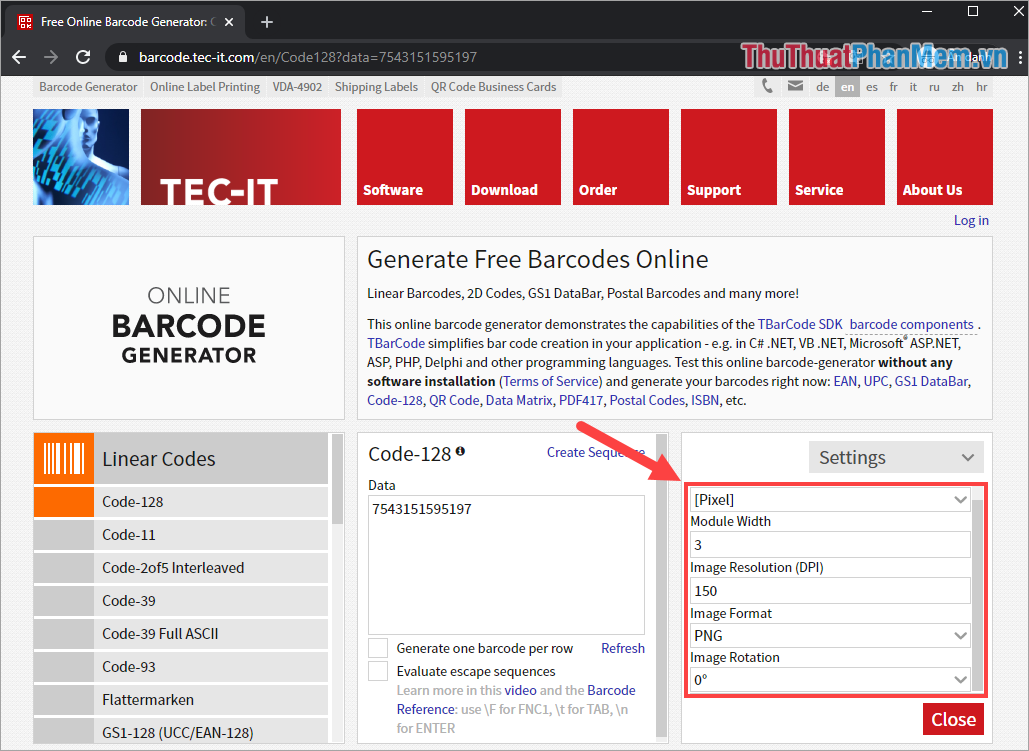Collapse the Settings panel header
This screenshot has height=751, width=1029.
tap(895, 457)
